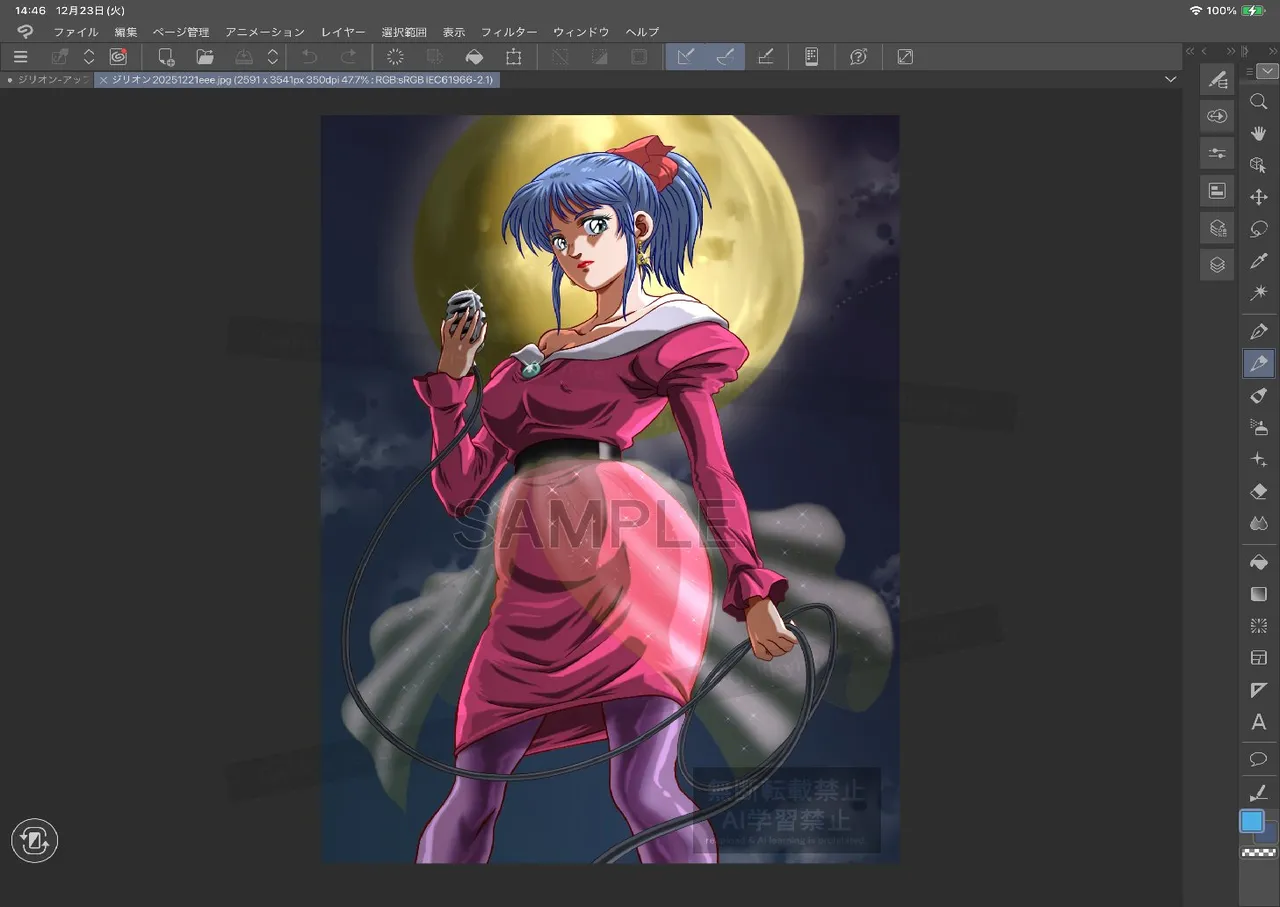The width and height of the screenshot is (1280, 907).
Task: Open the 選択範囲 menu
Action: point(404,32)
